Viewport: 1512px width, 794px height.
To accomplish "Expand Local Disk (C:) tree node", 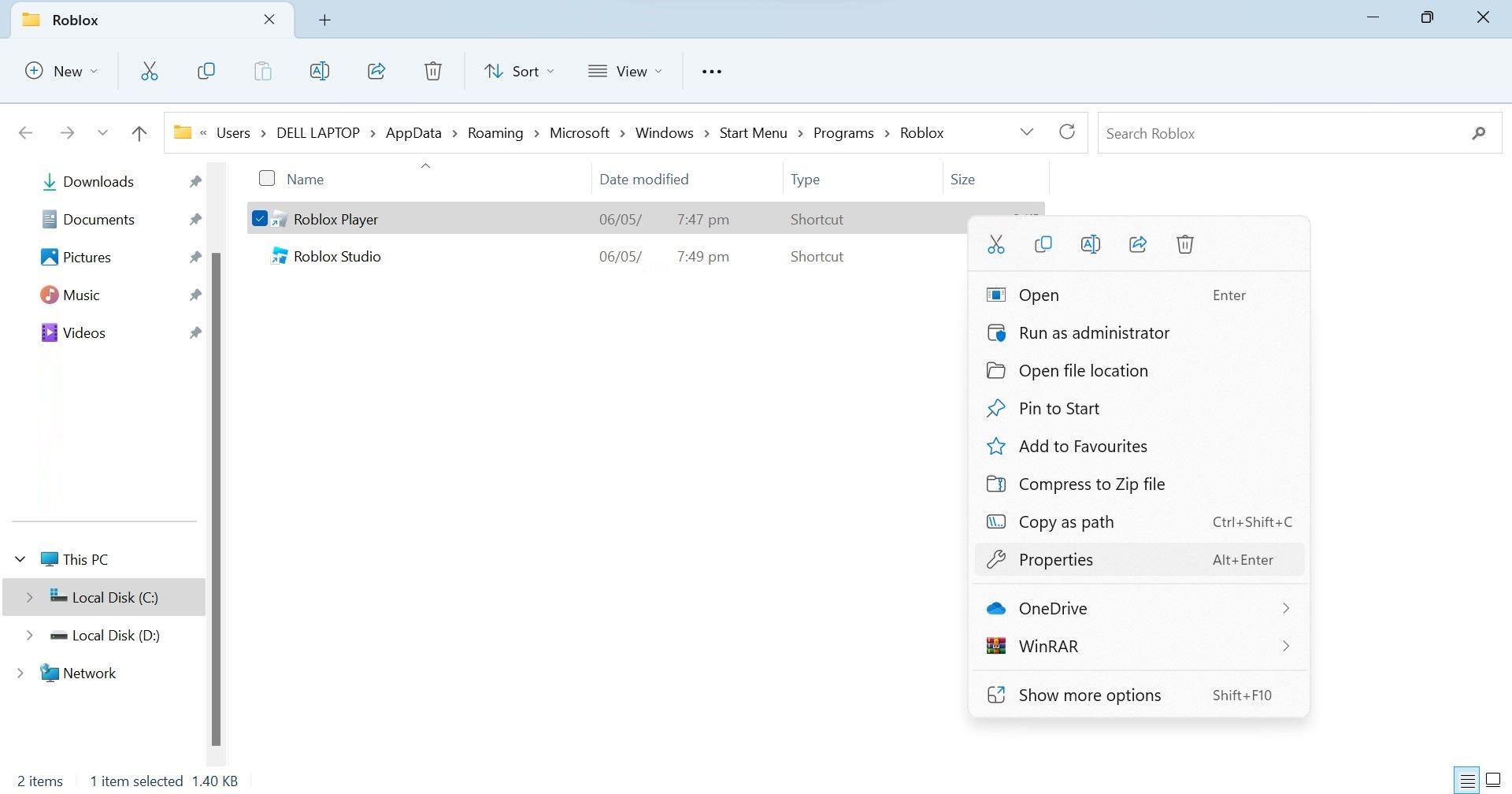I will [x=30, y=597].
